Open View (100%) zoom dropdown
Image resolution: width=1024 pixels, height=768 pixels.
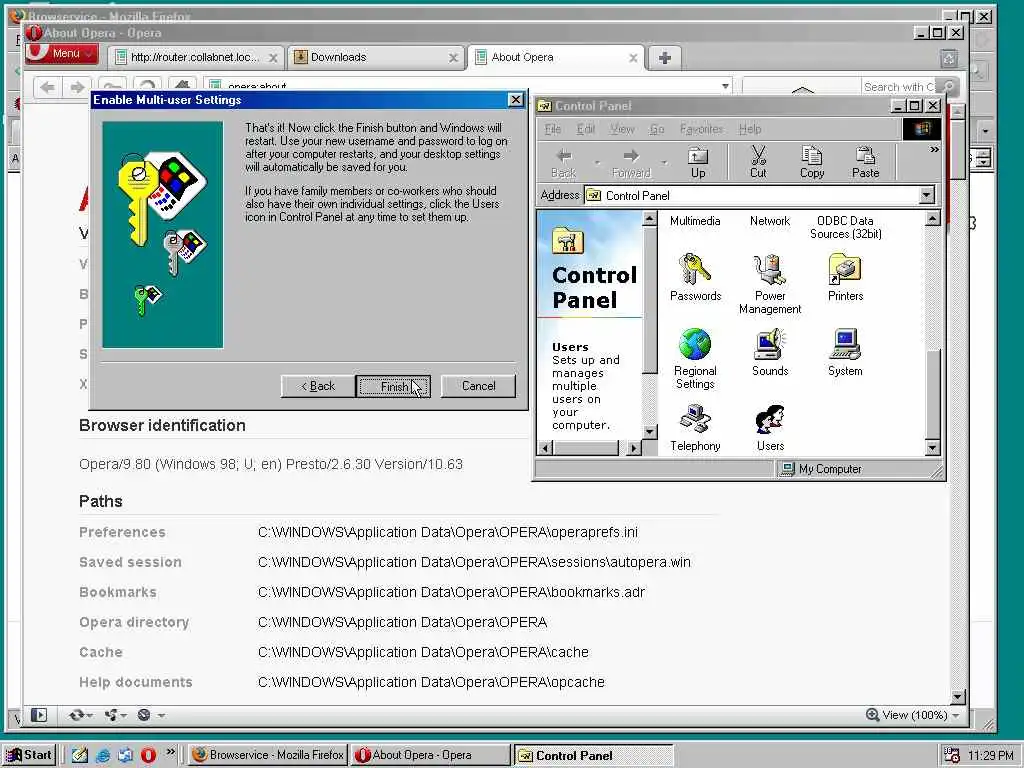point(914,715)
